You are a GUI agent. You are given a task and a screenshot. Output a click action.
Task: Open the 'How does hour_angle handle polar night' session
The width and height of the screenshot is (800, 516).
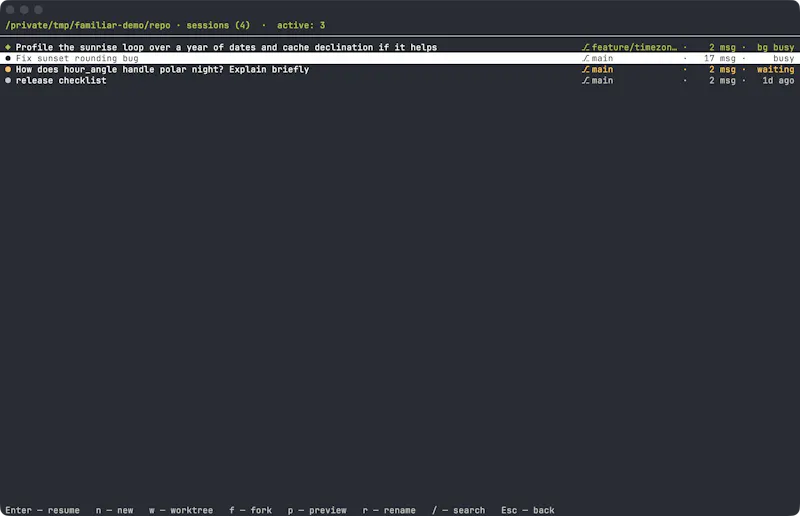pyautogui.click(x=400, y=69)
